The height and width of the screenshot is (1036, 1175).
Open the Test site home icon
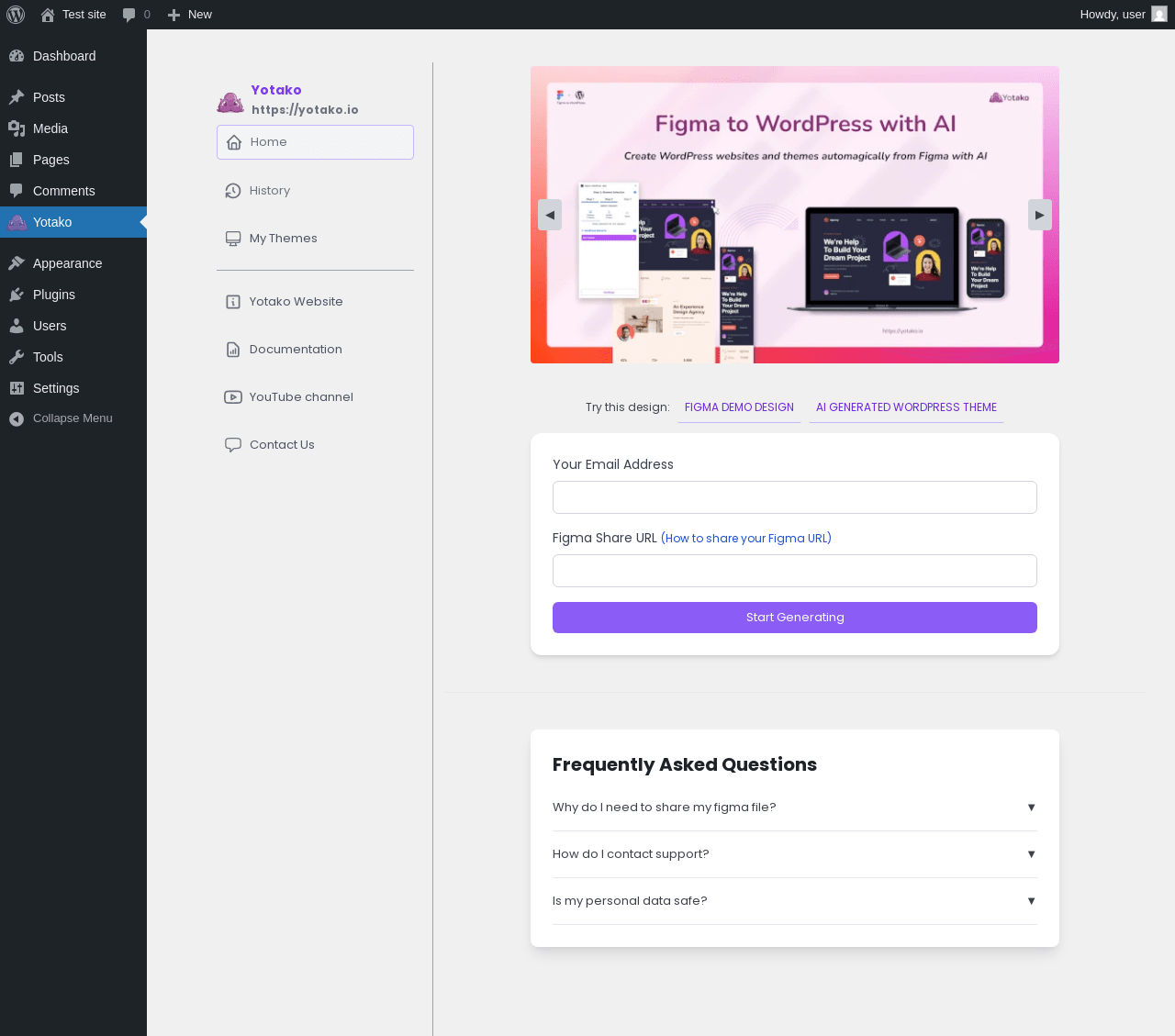pos(48,15)
